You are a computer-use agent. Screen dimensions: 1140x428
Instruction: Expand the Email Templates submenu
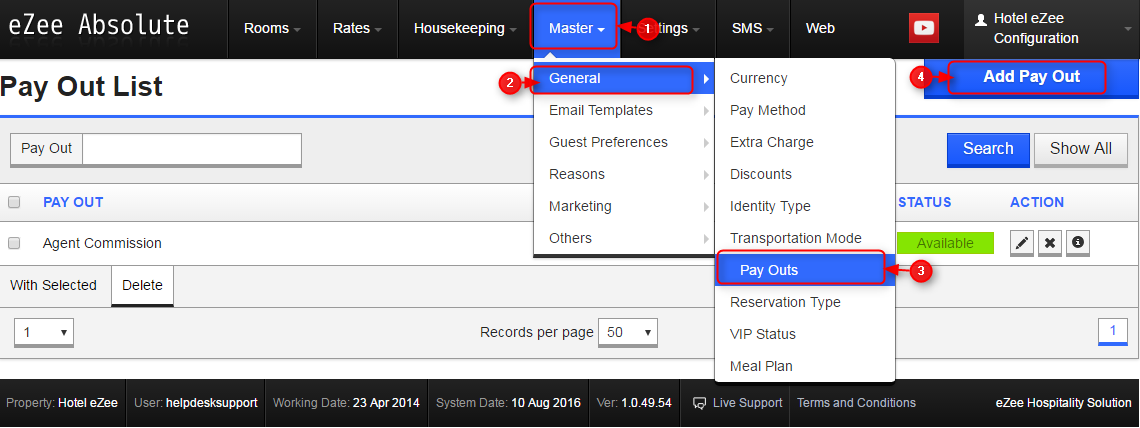[x=624, y=110]
